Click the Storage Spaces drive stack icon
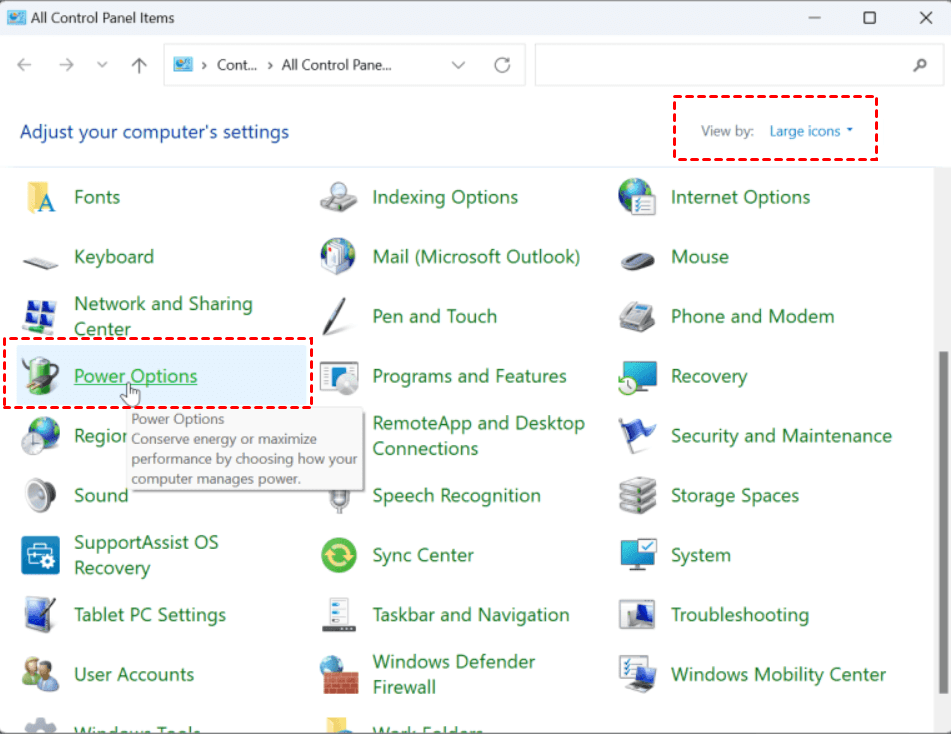The image size is (951, 734). tap(637, 496)
